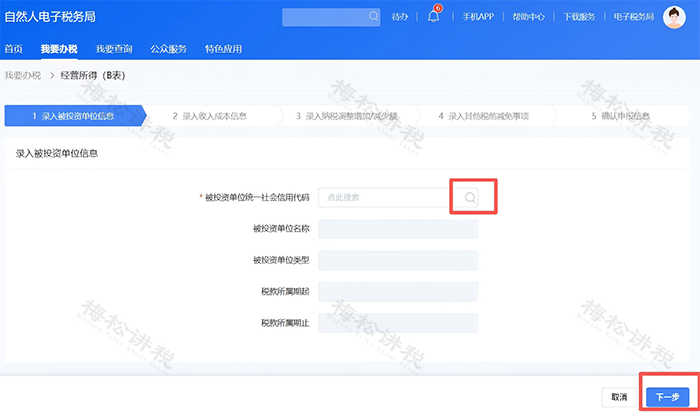Click the 被投资单位统一社会信用代码 input field

click(x=385, y=198)
